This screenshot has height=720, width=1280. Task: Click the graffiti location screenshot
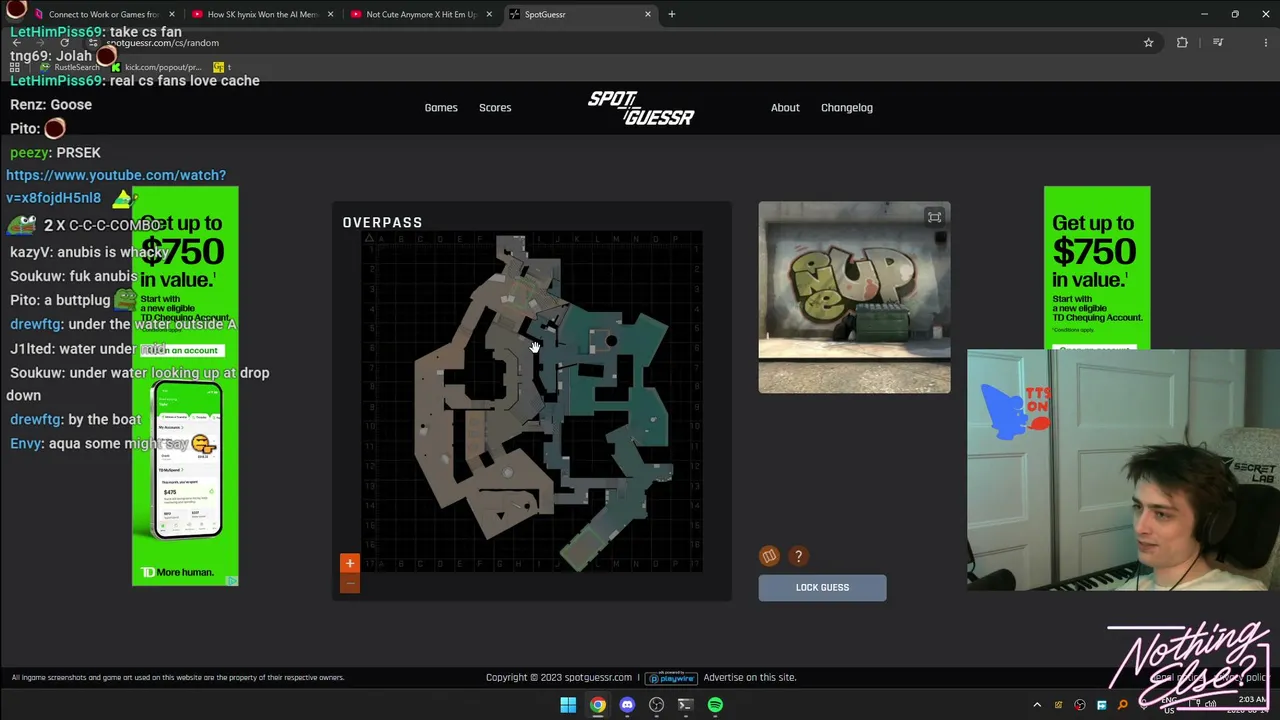click(x=854, y=297)
